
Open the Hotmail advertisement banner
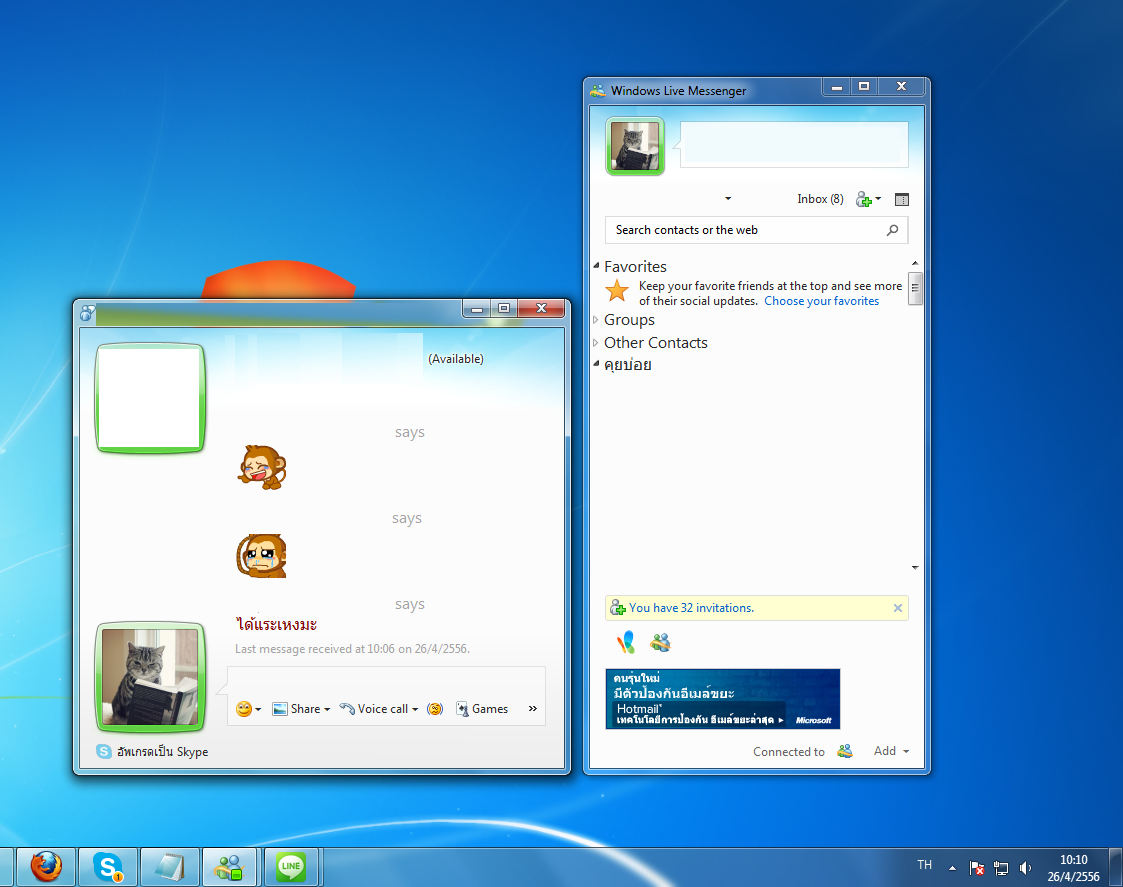tap(723, 699)
